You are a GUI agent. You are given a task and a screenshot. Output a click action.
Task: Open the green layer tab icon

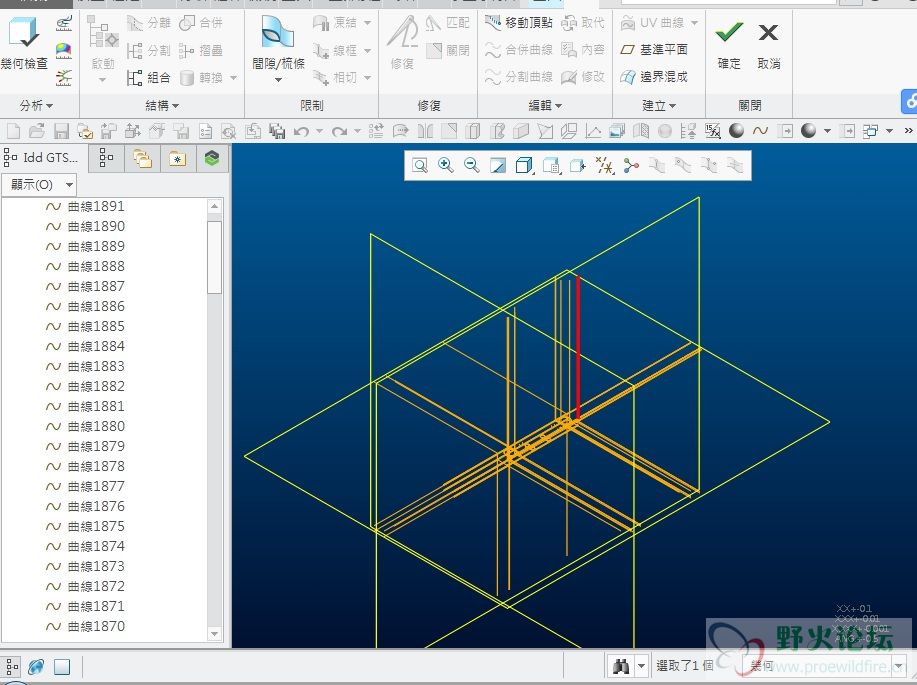click(212, 158)
